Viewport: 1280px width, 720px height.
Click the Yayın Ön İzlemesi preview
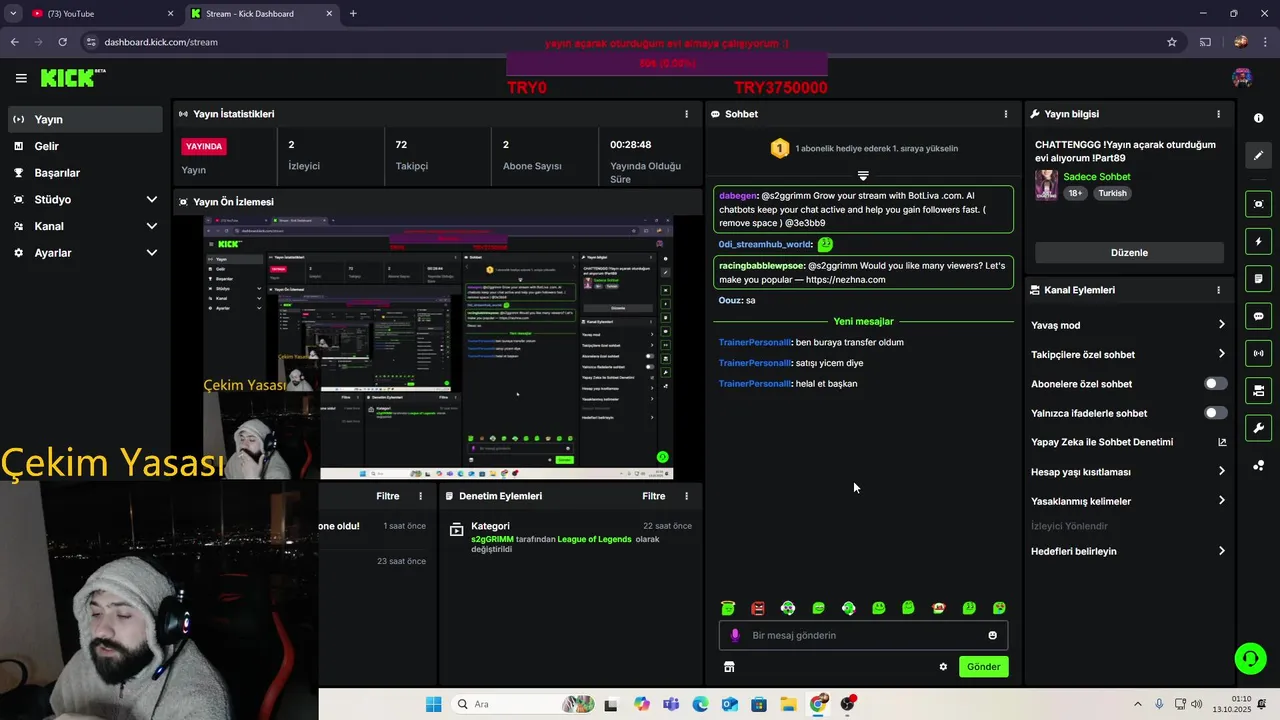coord(438,346)
